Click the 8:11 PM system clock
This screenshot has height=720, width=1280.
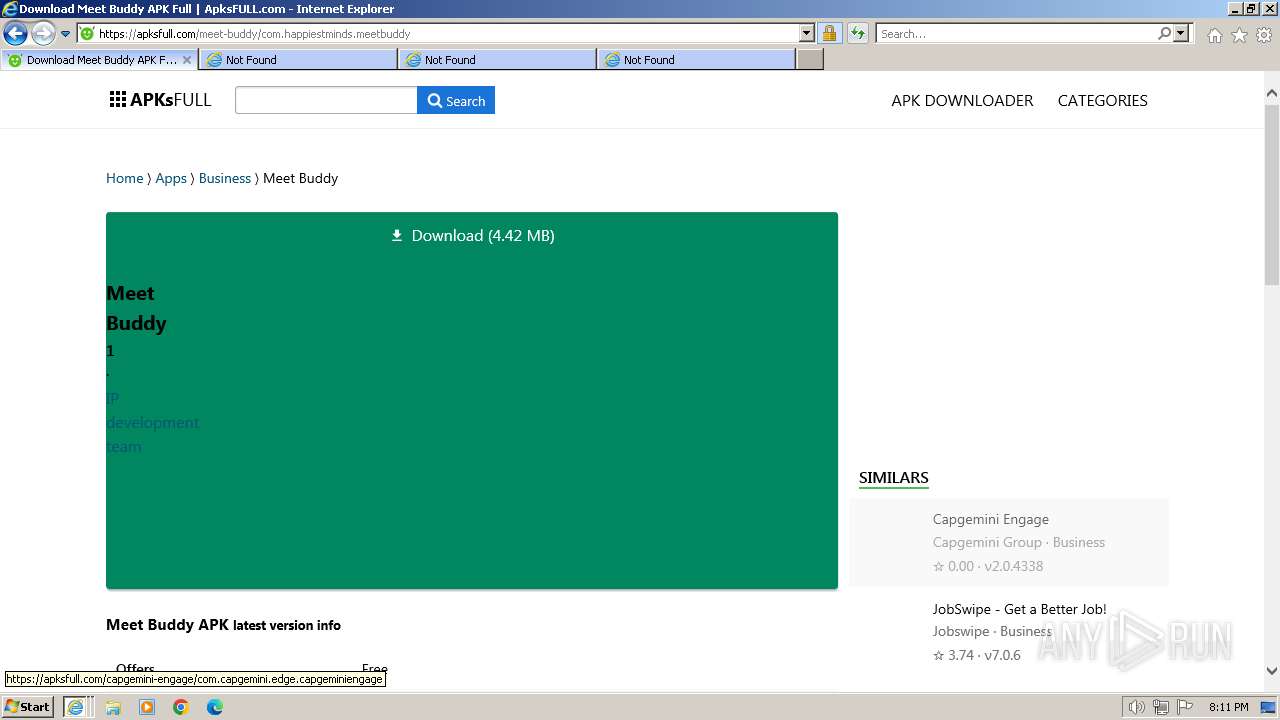pos(1229,707)
